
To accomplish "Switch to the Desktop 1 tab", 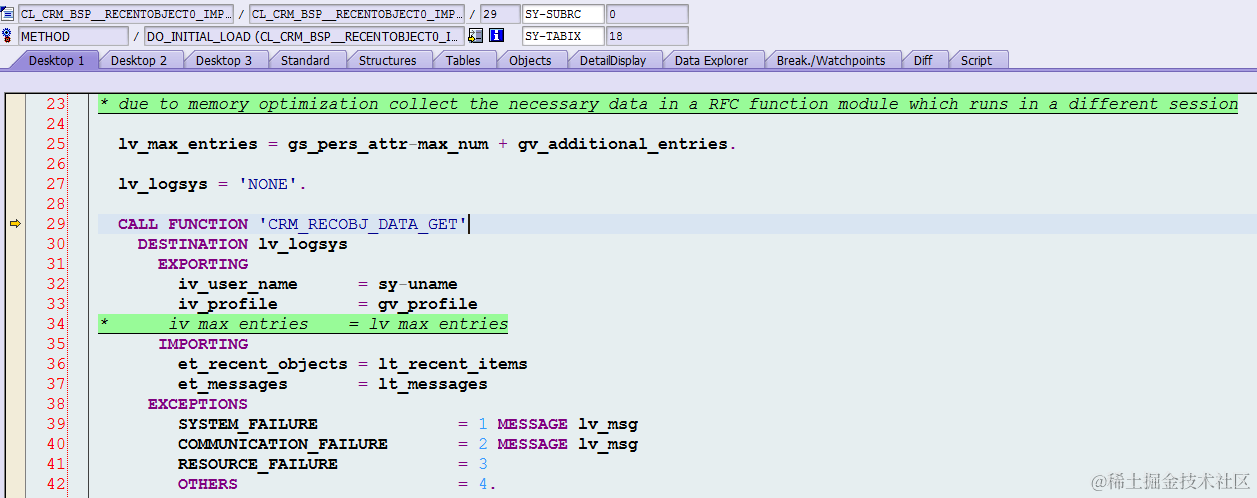I will [56, 60].
